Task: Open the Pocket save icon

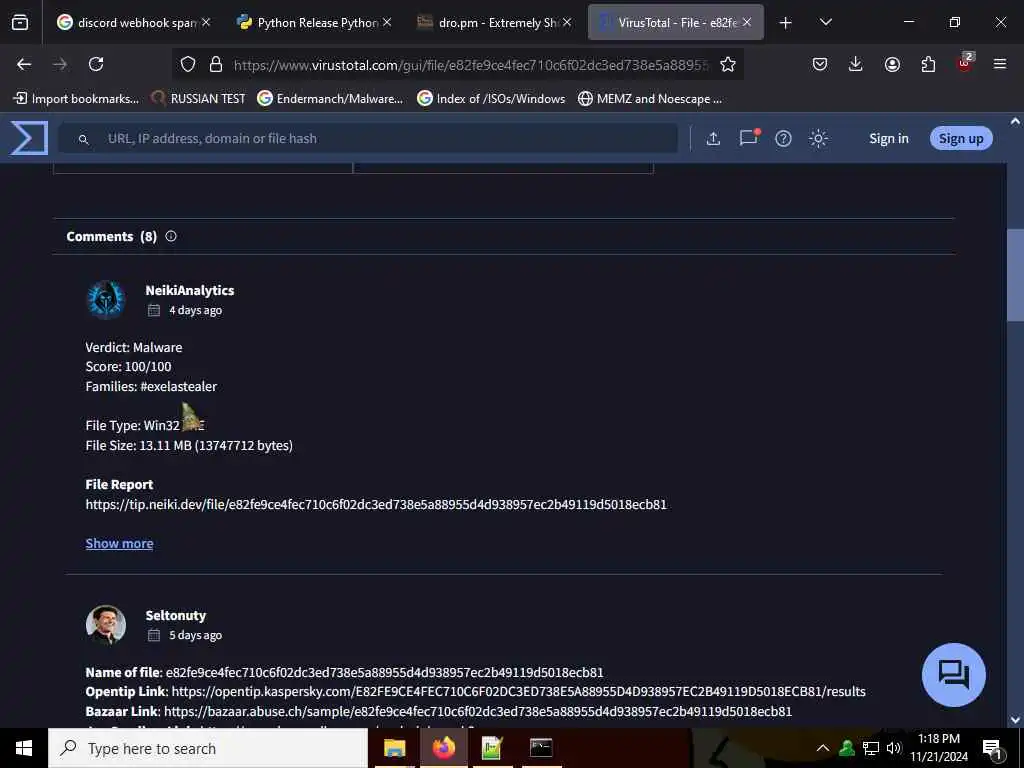Action: coord(820,64)
